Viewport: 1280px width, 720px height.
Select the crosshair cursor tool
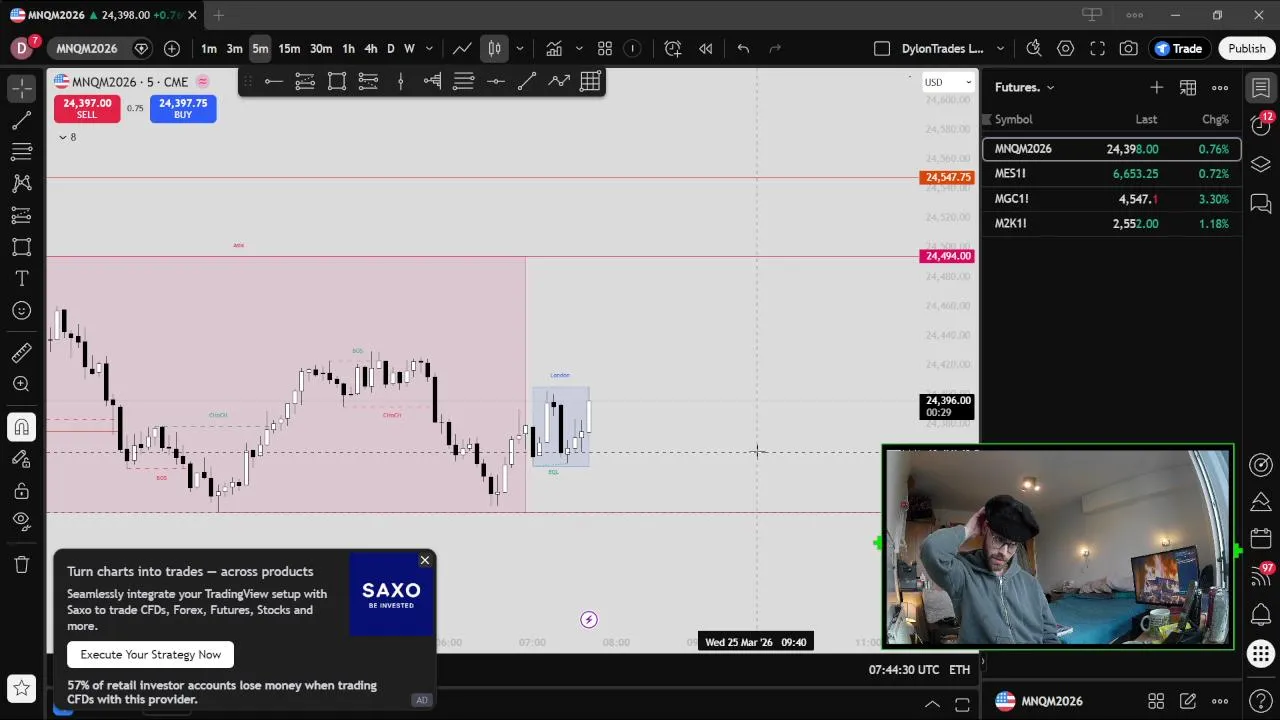pyautogui.click(x=21, y=88)
